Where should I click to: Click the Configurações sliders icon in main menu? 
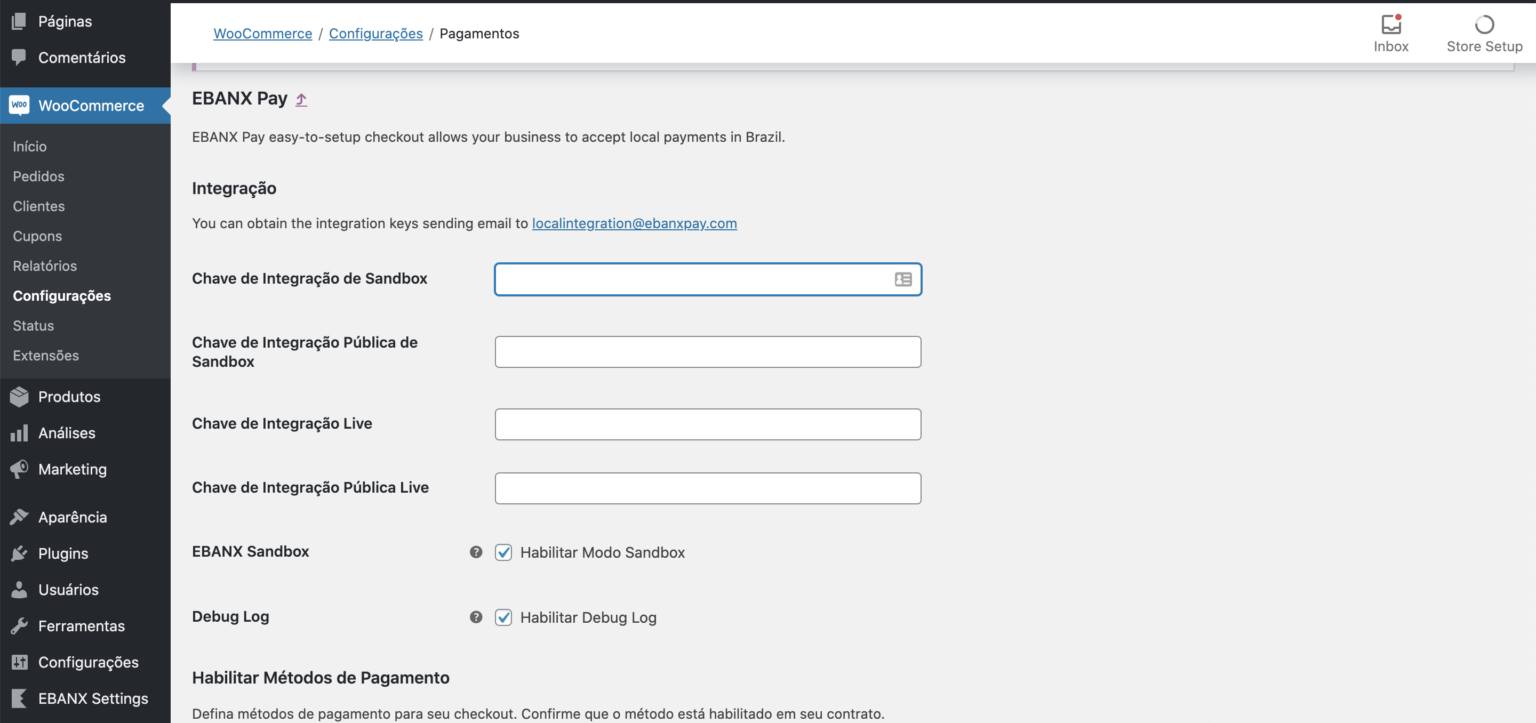[x=19, y=662]
